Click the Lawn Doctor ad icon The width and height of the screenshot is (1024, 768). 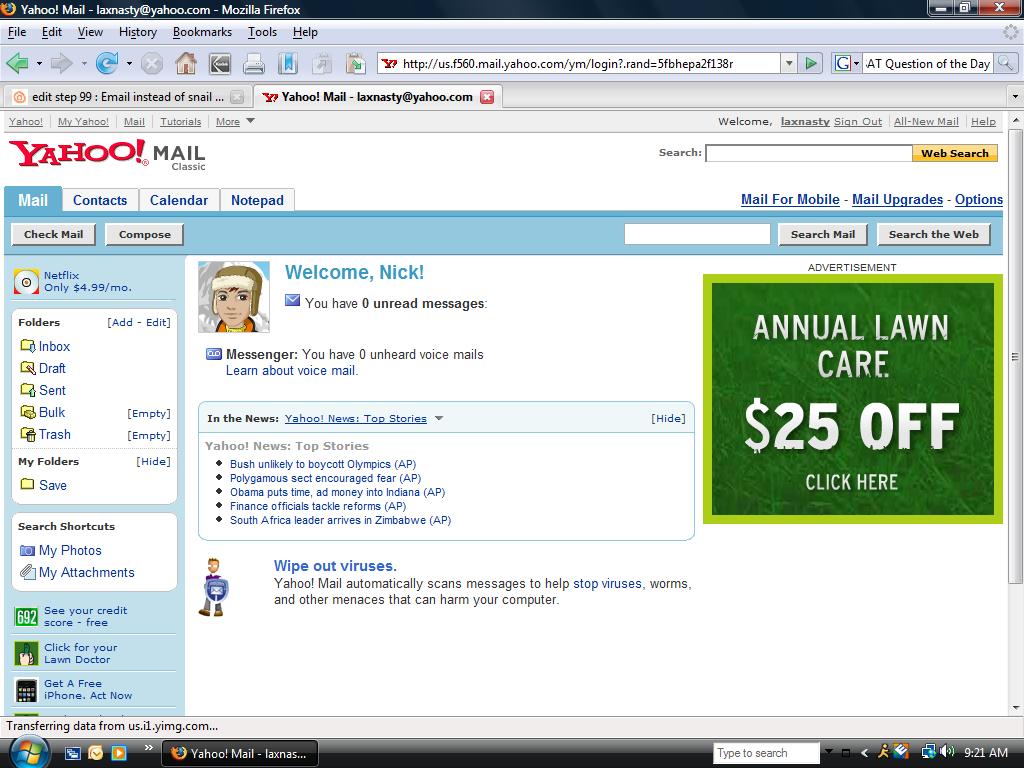pos(26,653)
